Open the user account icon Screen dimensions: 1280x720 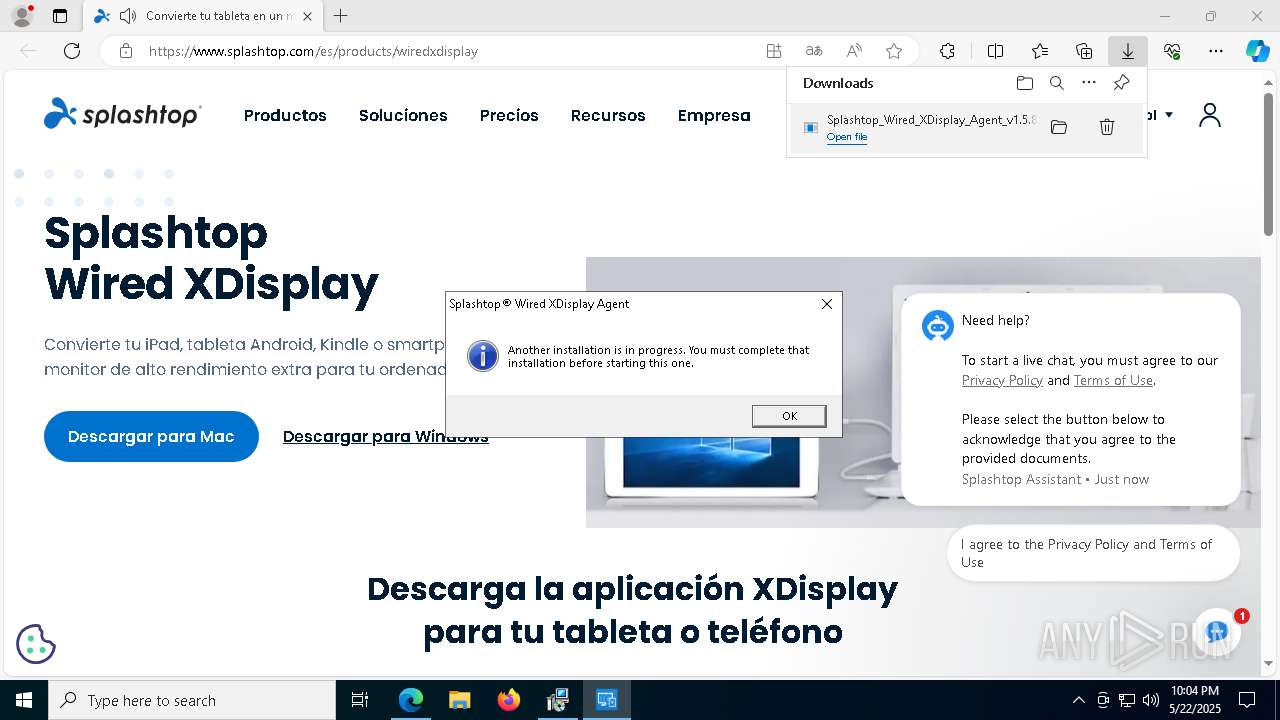click(1210, 115)
